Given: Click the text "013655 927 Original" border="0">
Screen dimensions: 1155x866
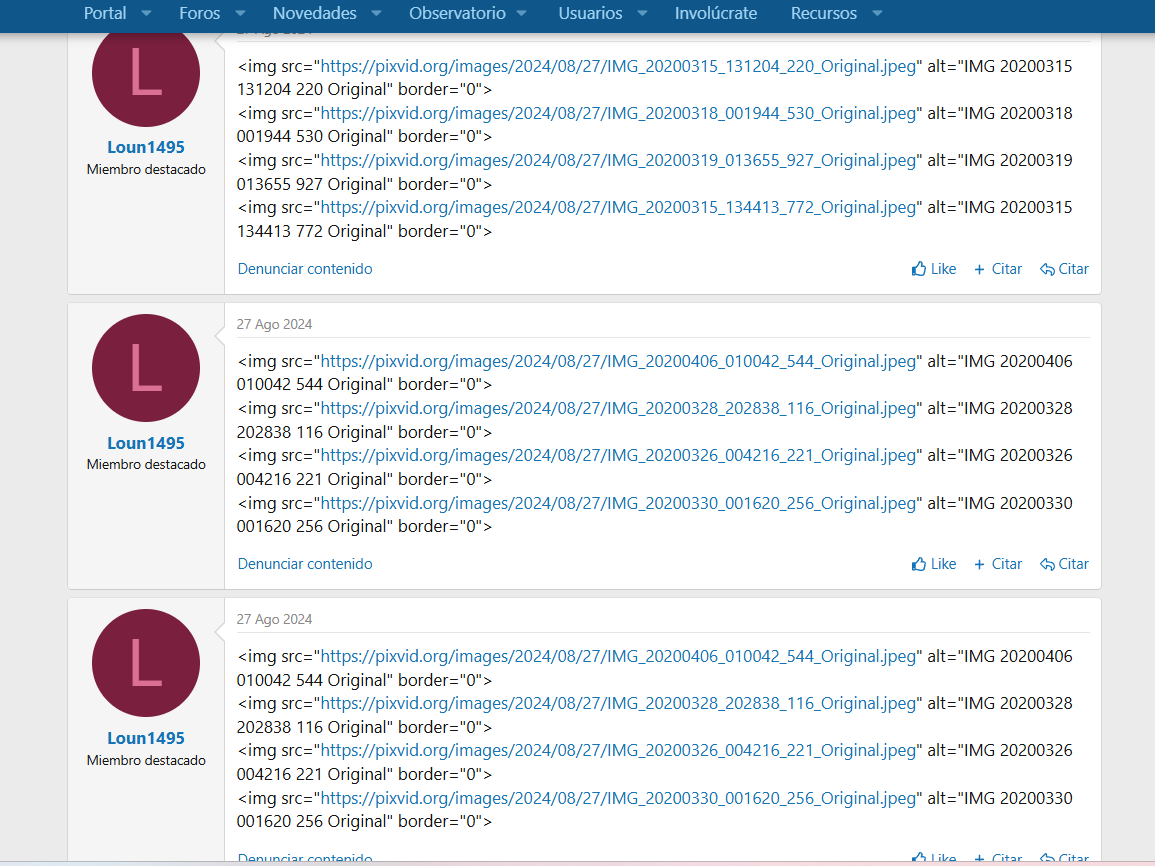Looking at the screenshot, I should [x=364, y=184].
